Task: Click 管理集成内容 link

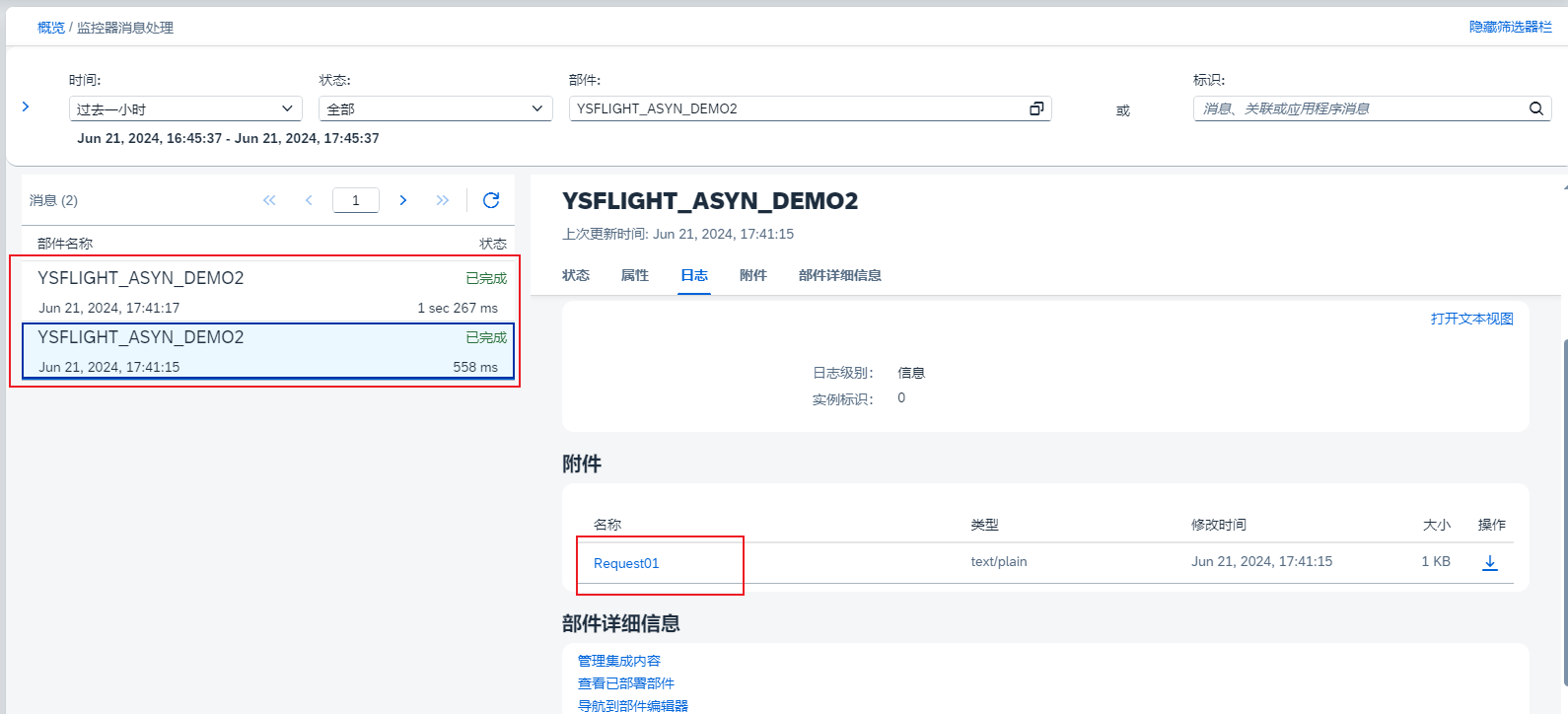Action: tap(619, 661)
